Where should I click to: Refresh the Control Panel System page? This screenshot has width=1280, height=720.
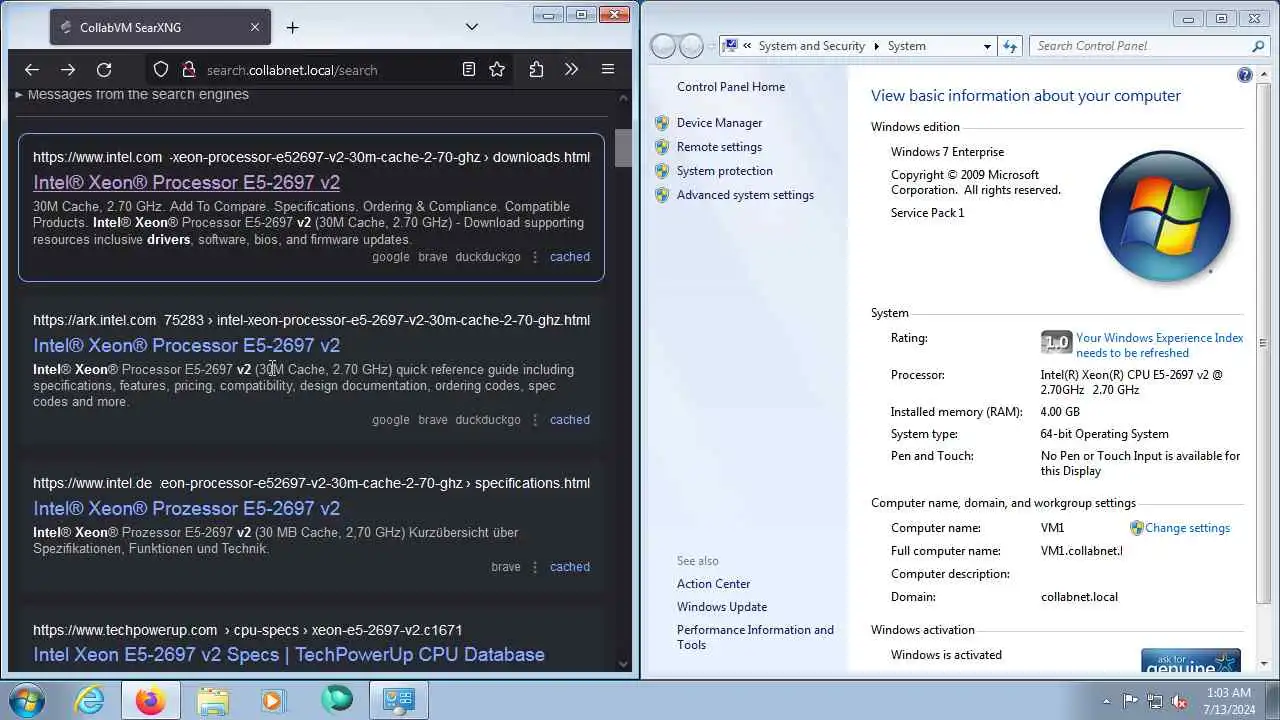tap(1010, 46)
